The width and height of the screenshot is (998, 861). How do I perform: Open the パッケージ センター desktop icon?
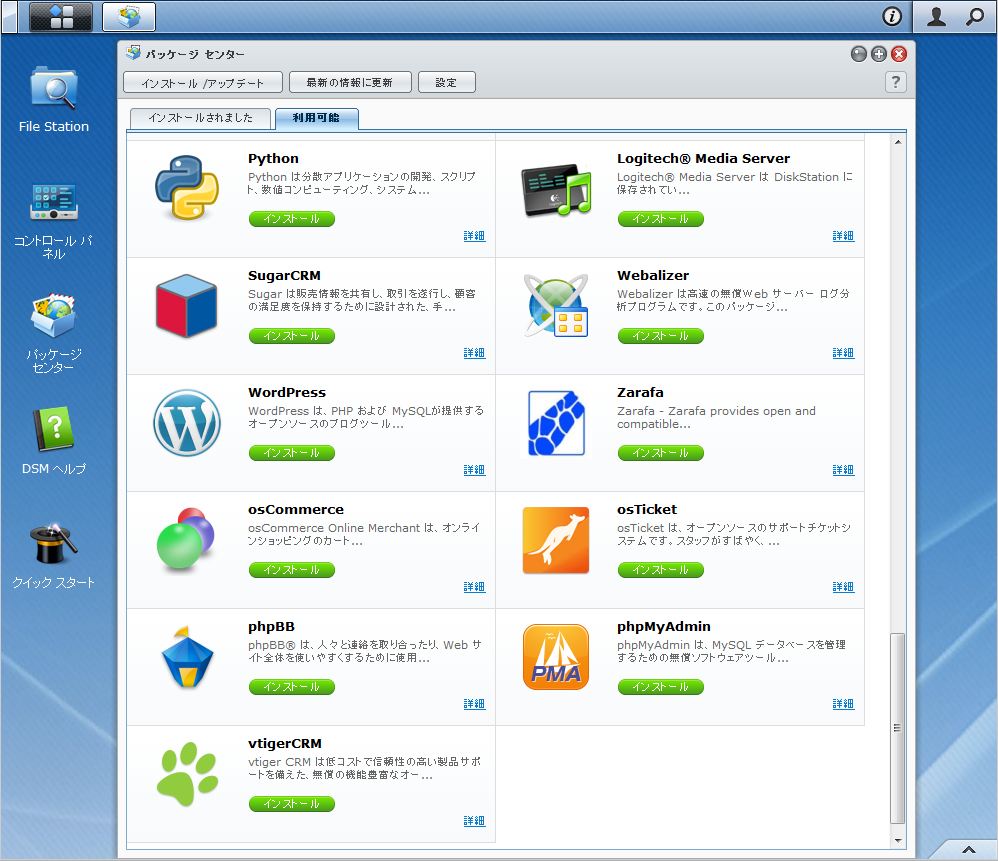53,333
